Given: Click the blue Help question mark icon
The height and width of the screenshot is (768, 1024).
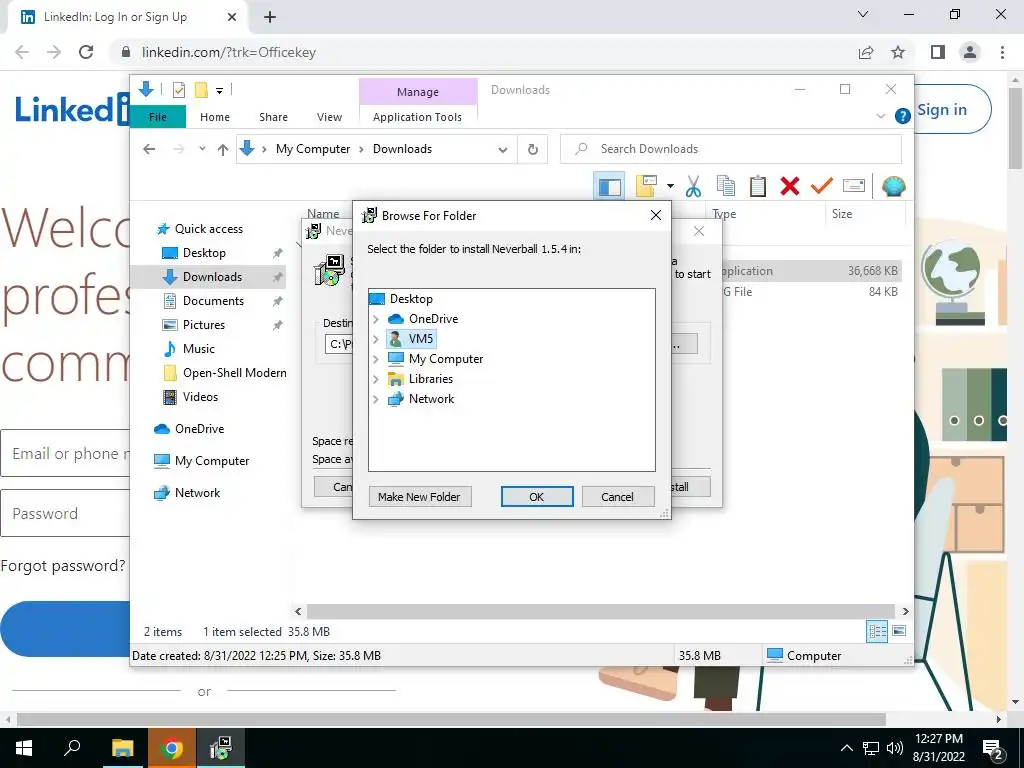Looking at the screenshot, I should click(x=903, y=116).
